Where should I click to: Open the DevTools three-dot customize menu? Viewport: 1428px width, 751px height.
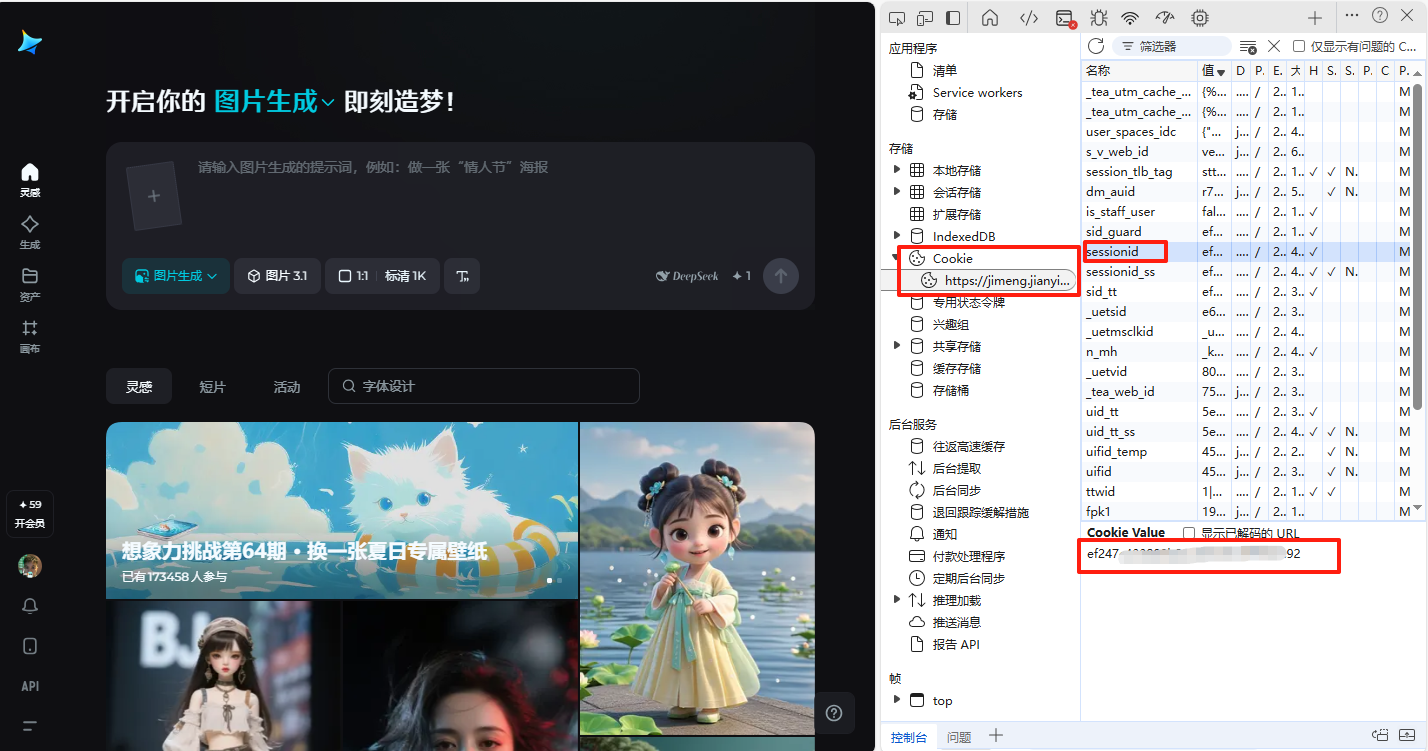tap(1351, 15)
